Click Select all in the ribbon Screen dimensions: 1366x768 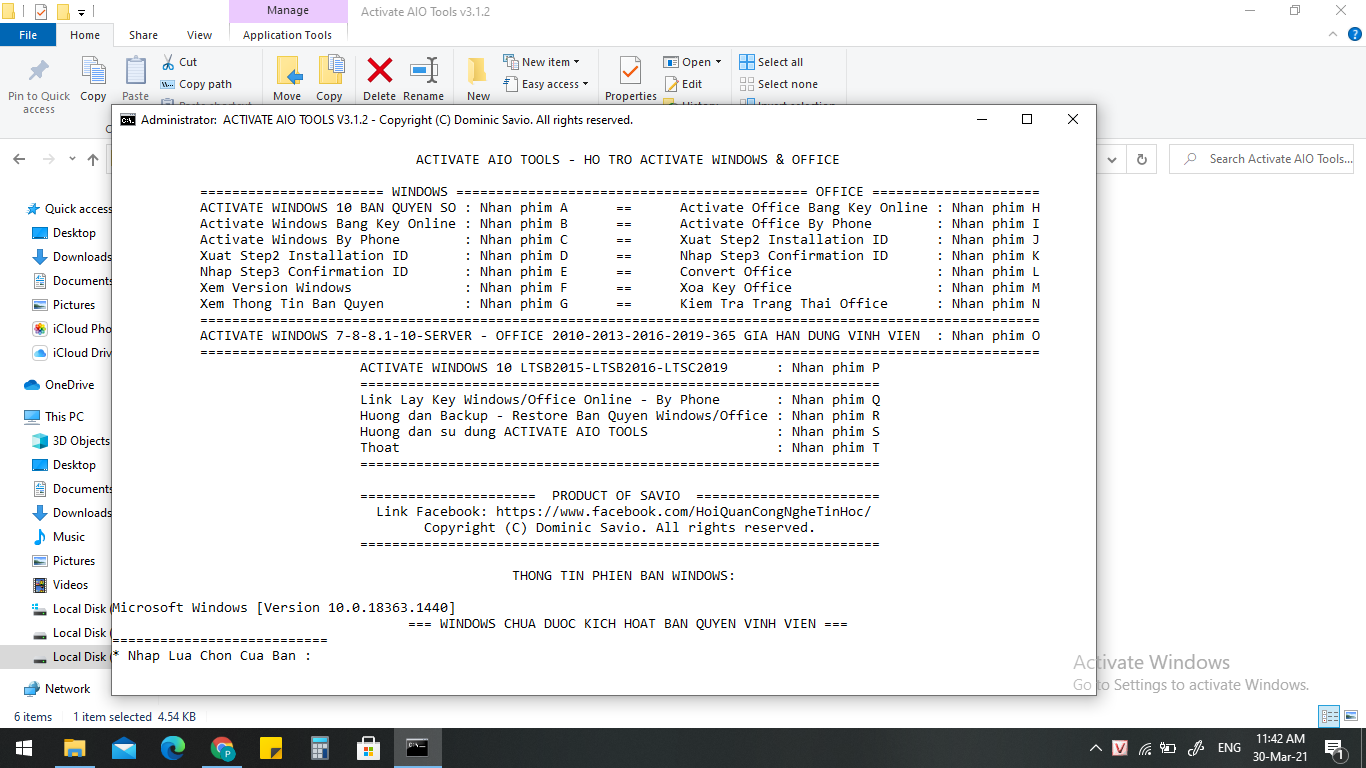(771, 62)
